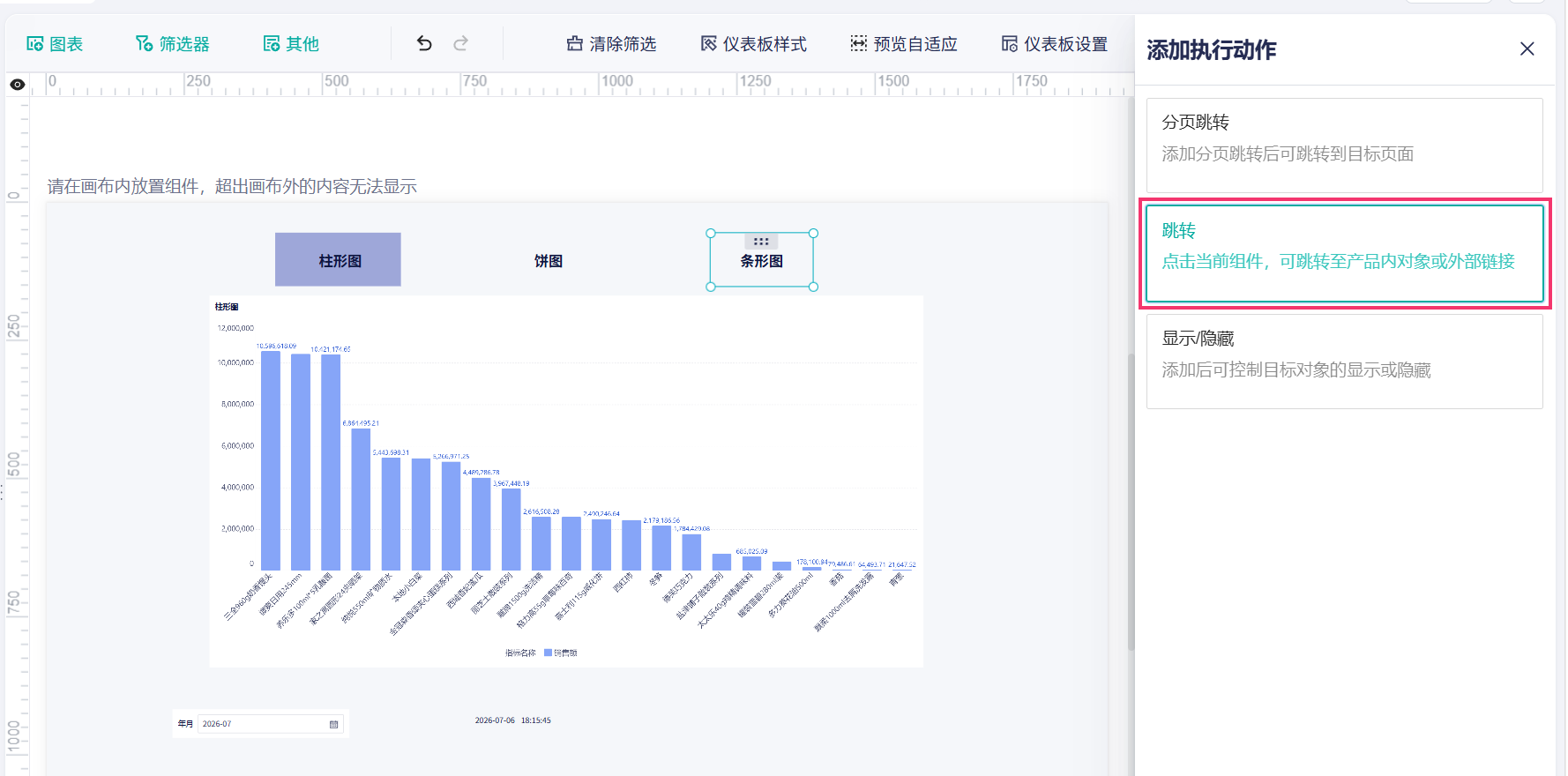Choose the 显示/隐藏 action option
Viewport: 1568px width, 776px height.
click(x=1344, y=362)
